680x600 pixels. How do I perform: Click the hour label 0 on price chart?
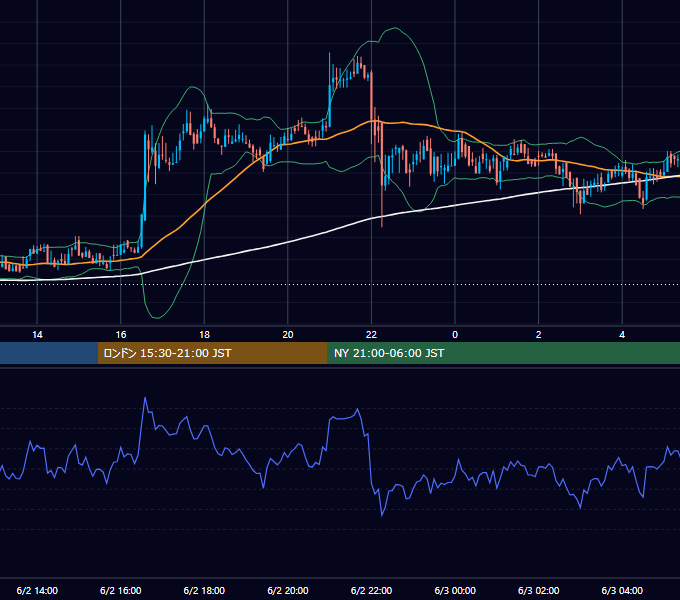coord(455,335)
